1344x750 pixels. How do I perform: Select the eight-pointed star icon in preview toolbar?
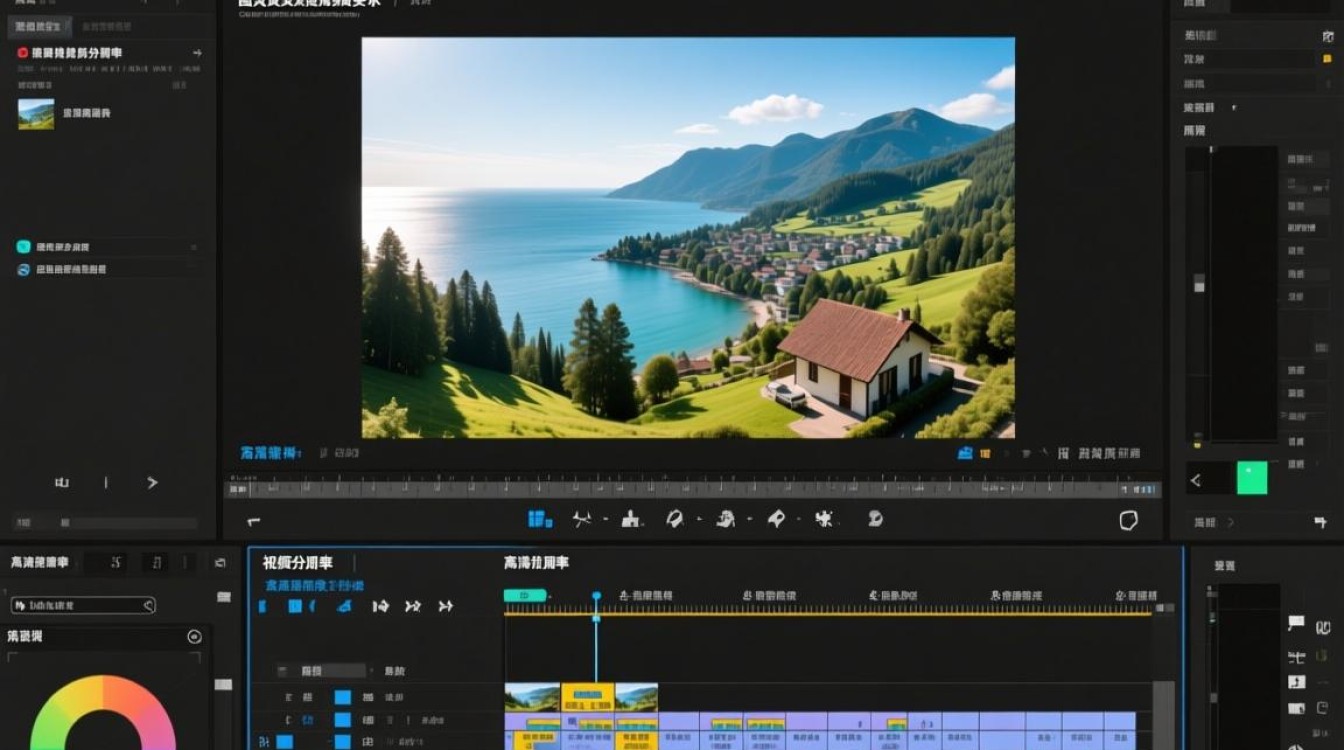[824, 519]
